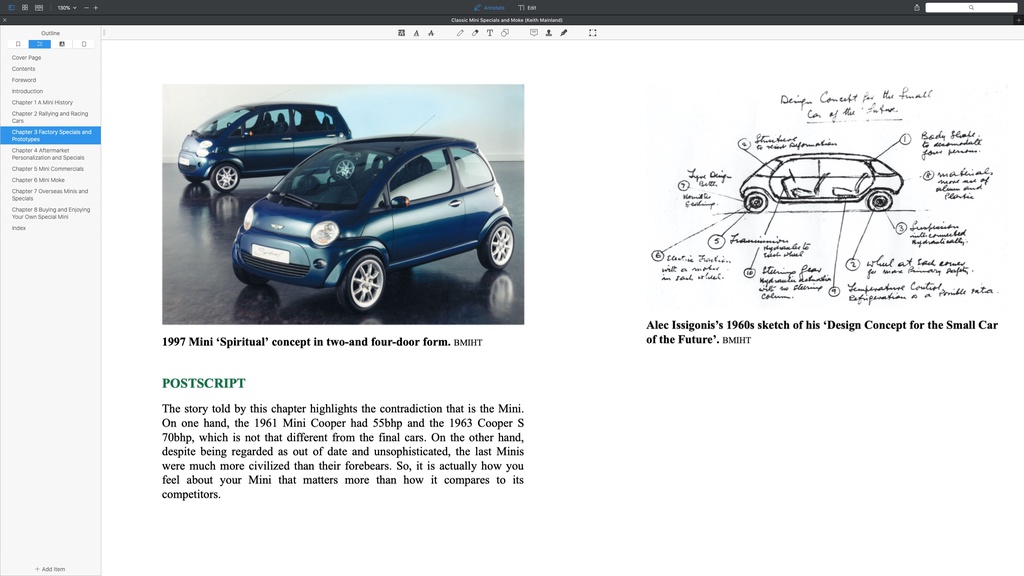Image resolution: width=1024 pixels, height=576 pixels.
Task: Open the 130% zoom level dropdown
Action: (x=66, y=7)
